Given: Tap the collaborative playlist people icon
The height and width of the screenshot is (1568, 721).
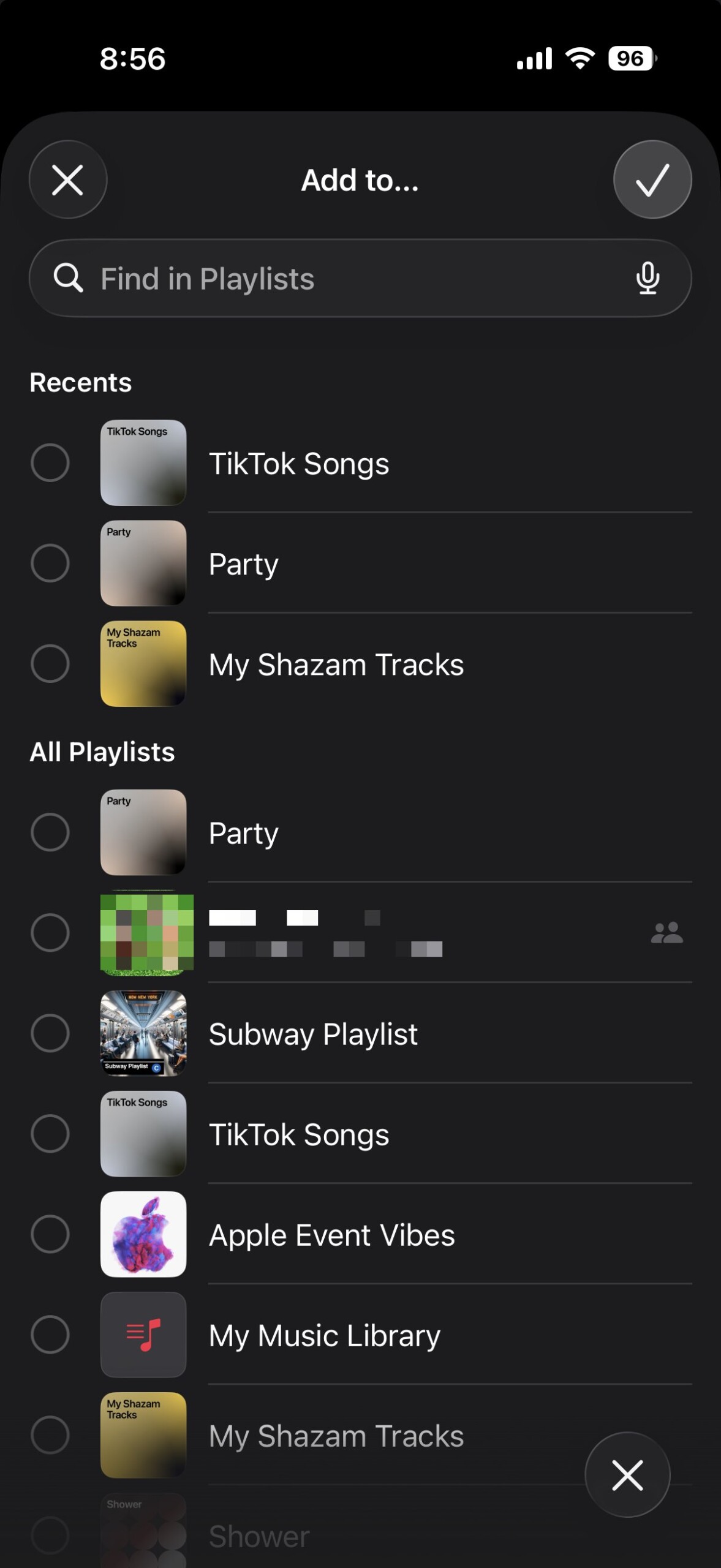Looking at the screenshot, I should 666,933.
